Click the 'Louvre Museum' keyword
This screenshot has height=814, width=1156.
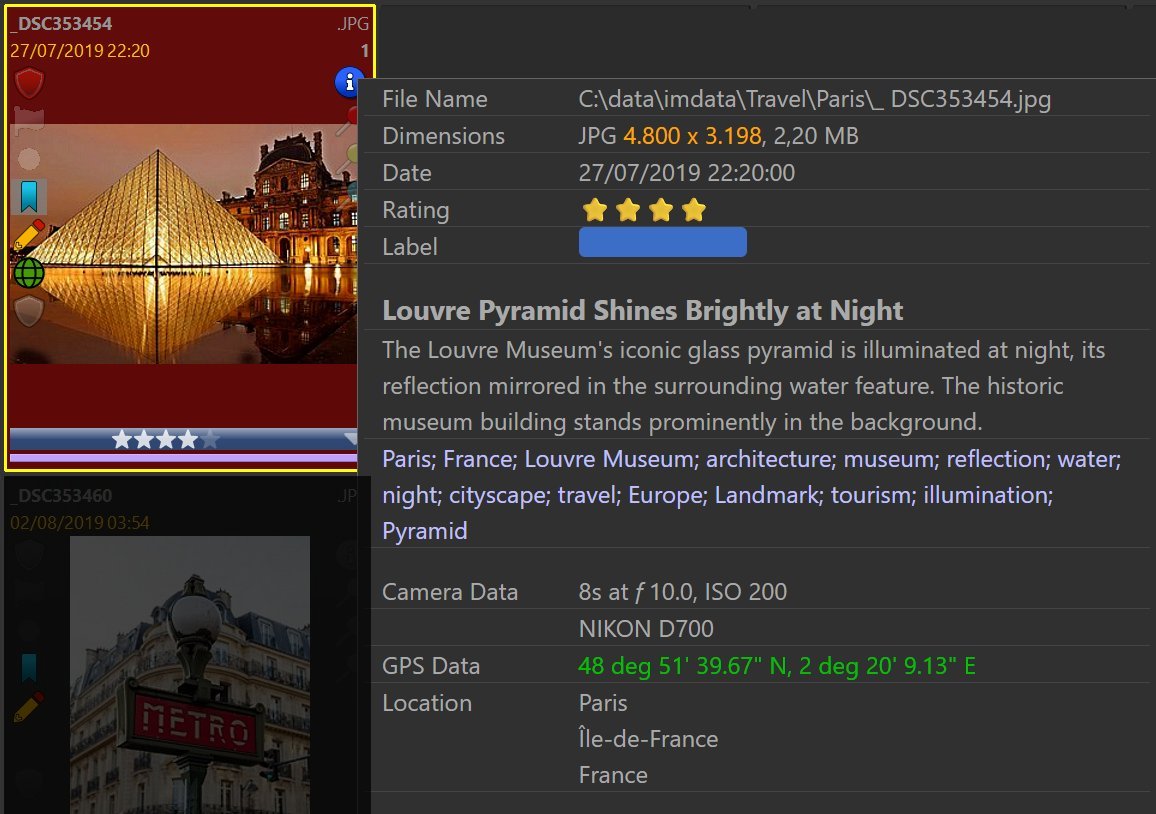click(610, 459)
